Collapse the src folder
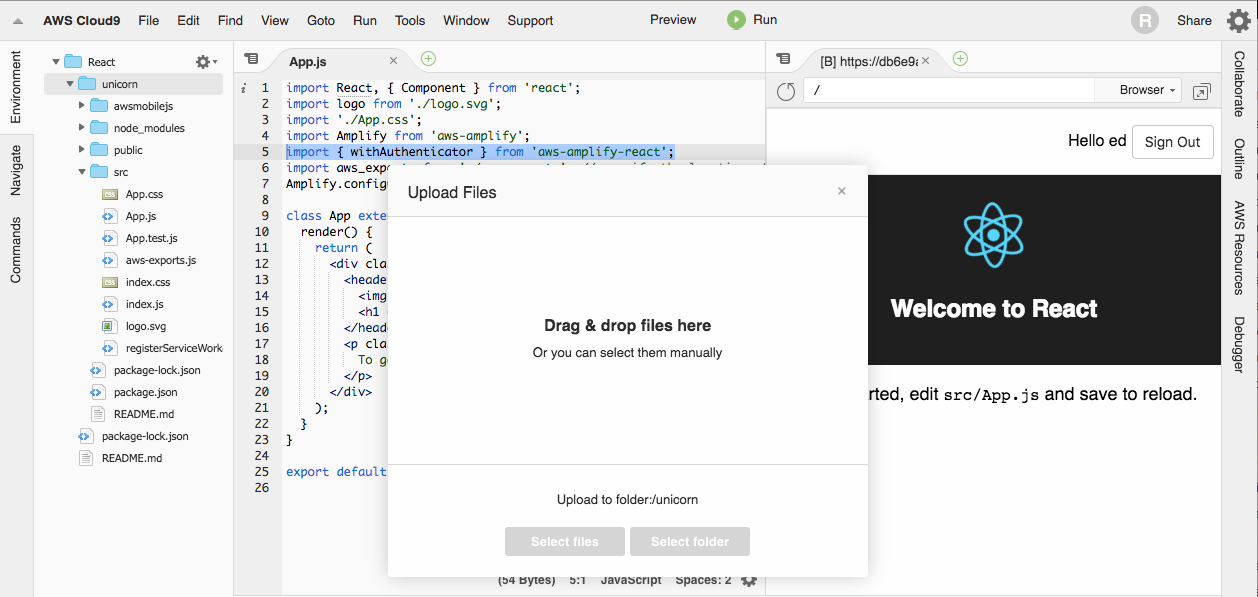 tap(82, 172)
